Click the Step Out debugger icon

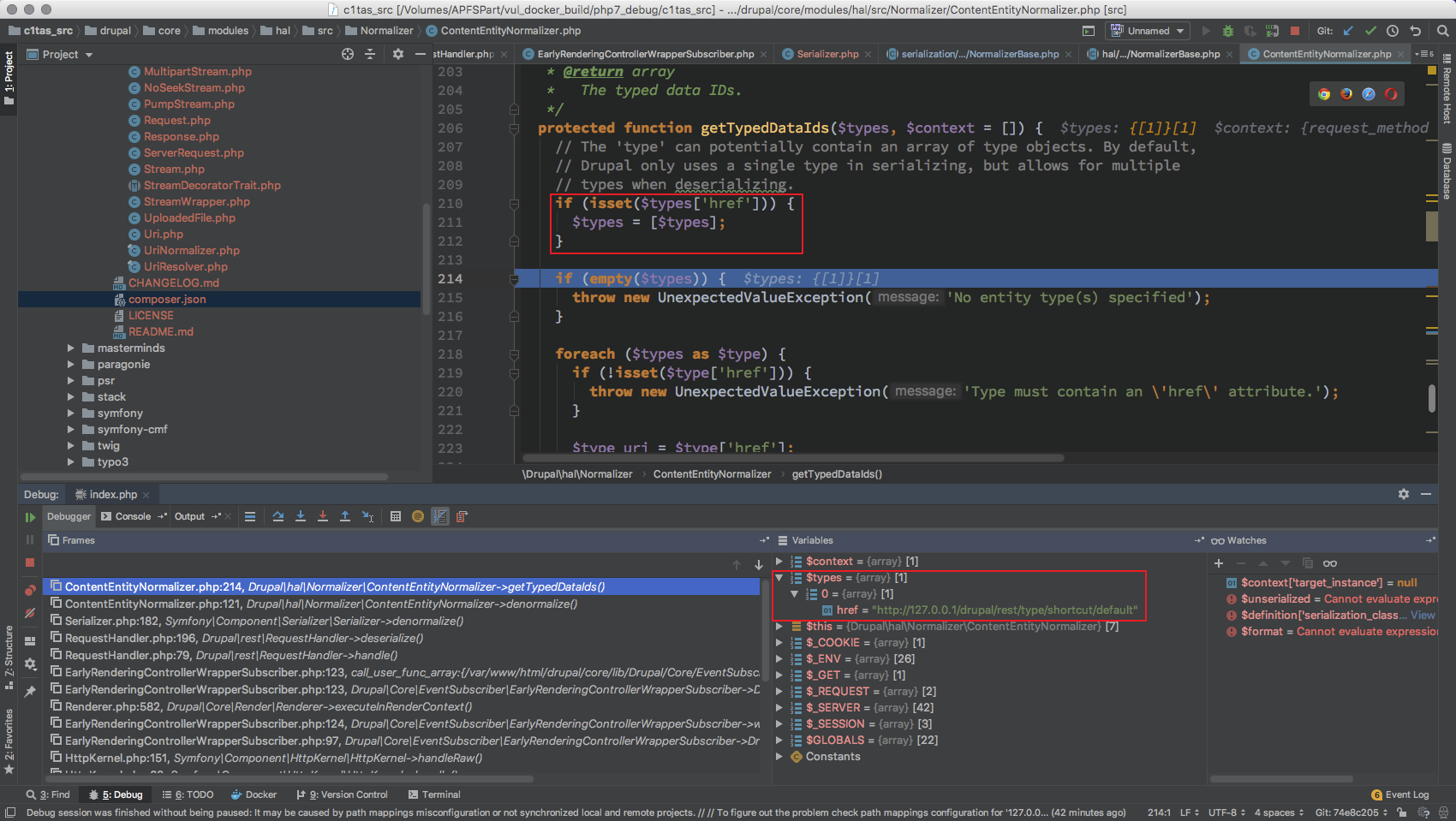pos(345,516)
